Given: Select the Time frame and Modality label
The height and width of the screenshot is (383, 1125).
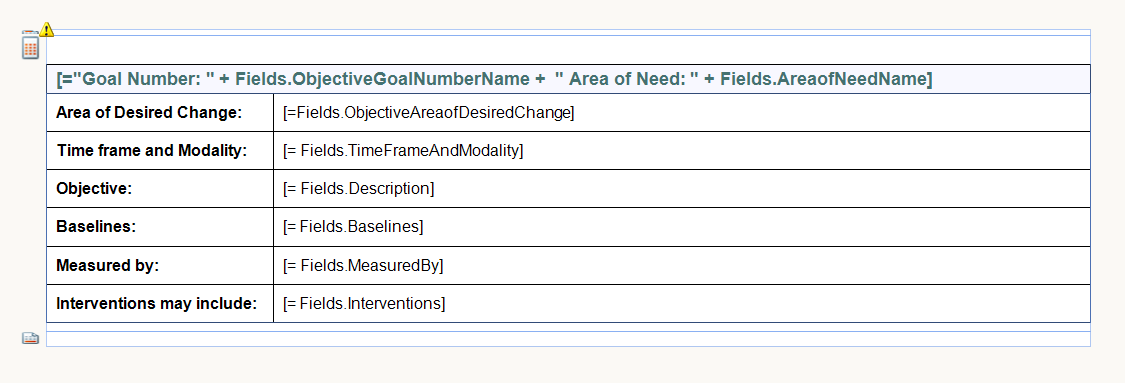Looking at the screenshot, I should [160, 151].
